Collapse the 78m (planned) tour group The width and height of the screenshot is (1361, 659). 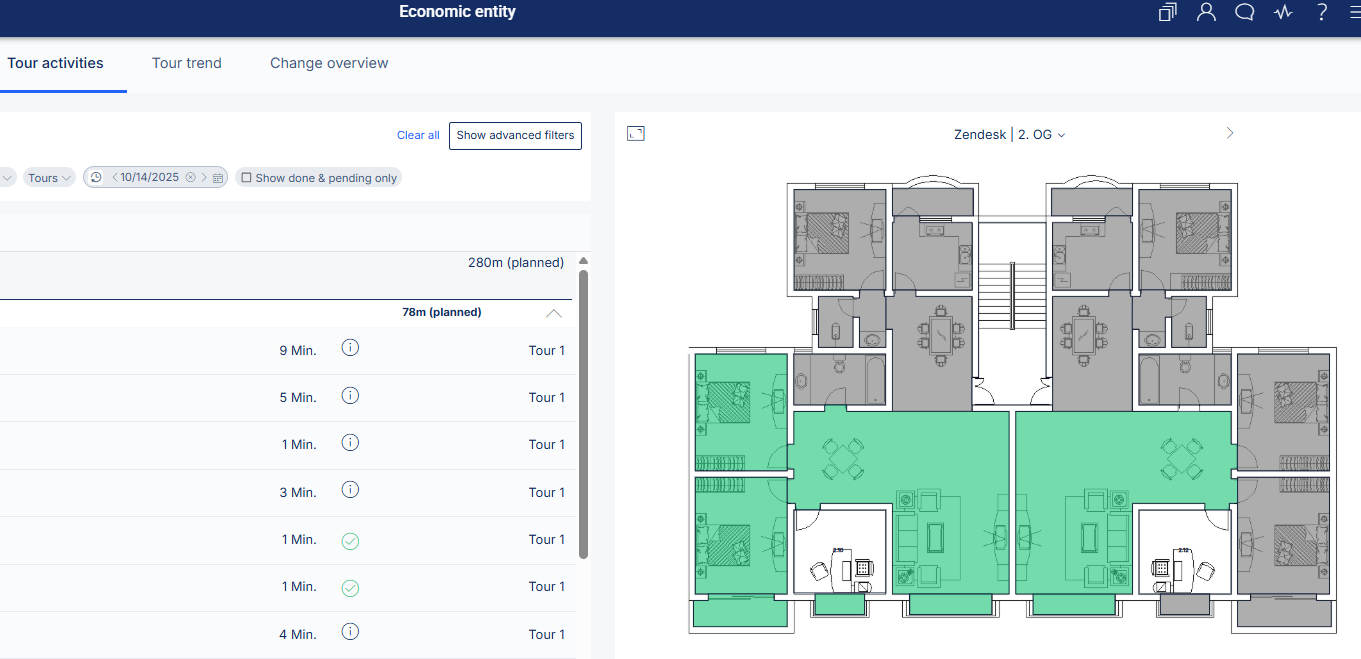[553, 313]
